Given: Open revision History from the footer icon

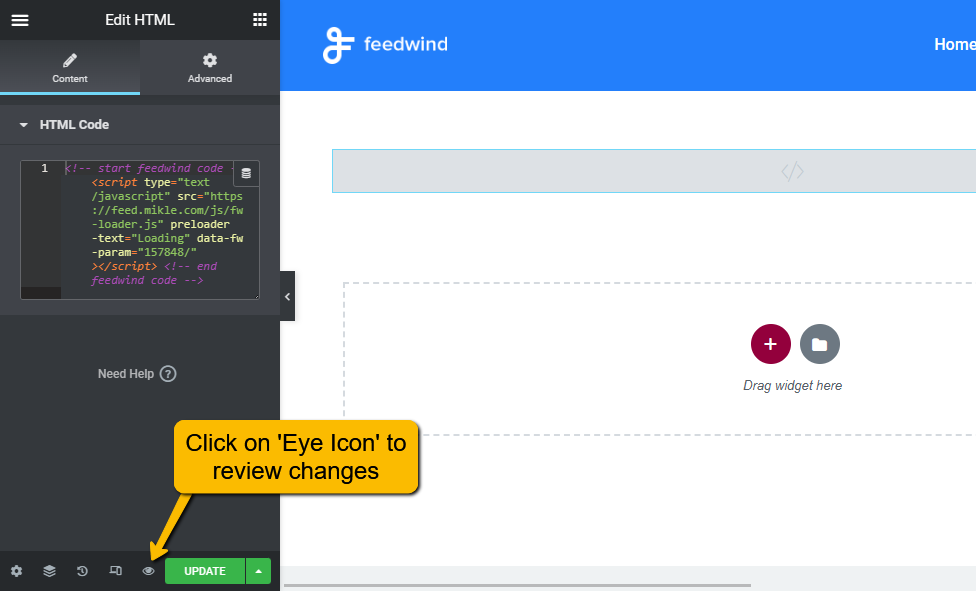Looking at the screenshot, I should pyautogui.click(x=81, y=570).
